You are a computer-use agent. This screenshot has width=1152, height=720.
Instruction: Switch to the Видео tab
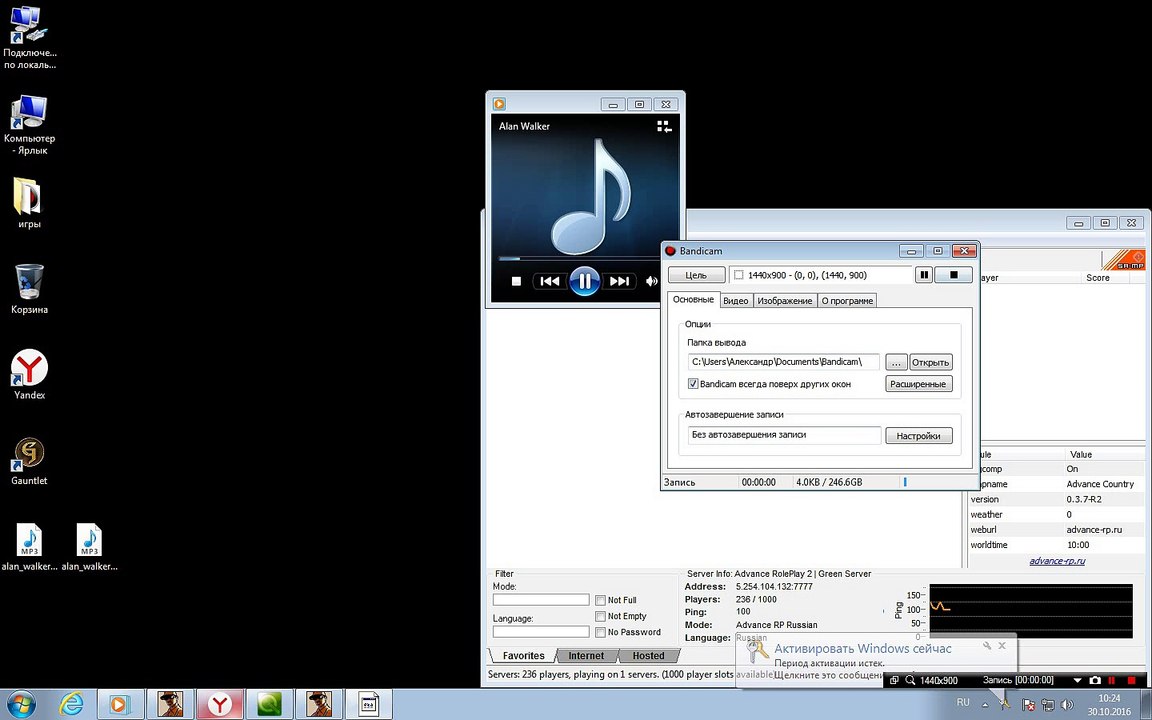(x=735, y=300)
